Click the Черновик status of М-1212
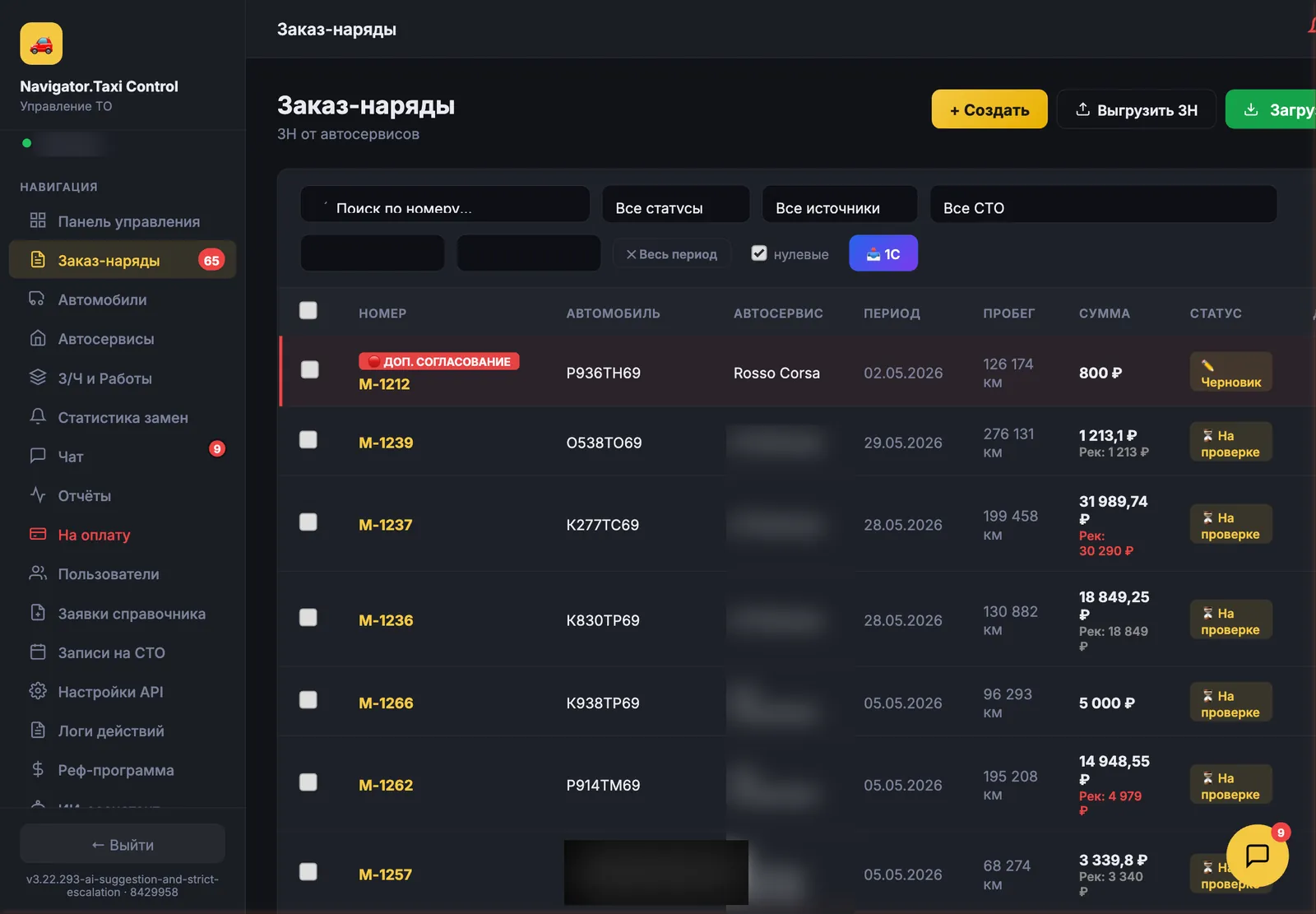 coord(1230,373)
